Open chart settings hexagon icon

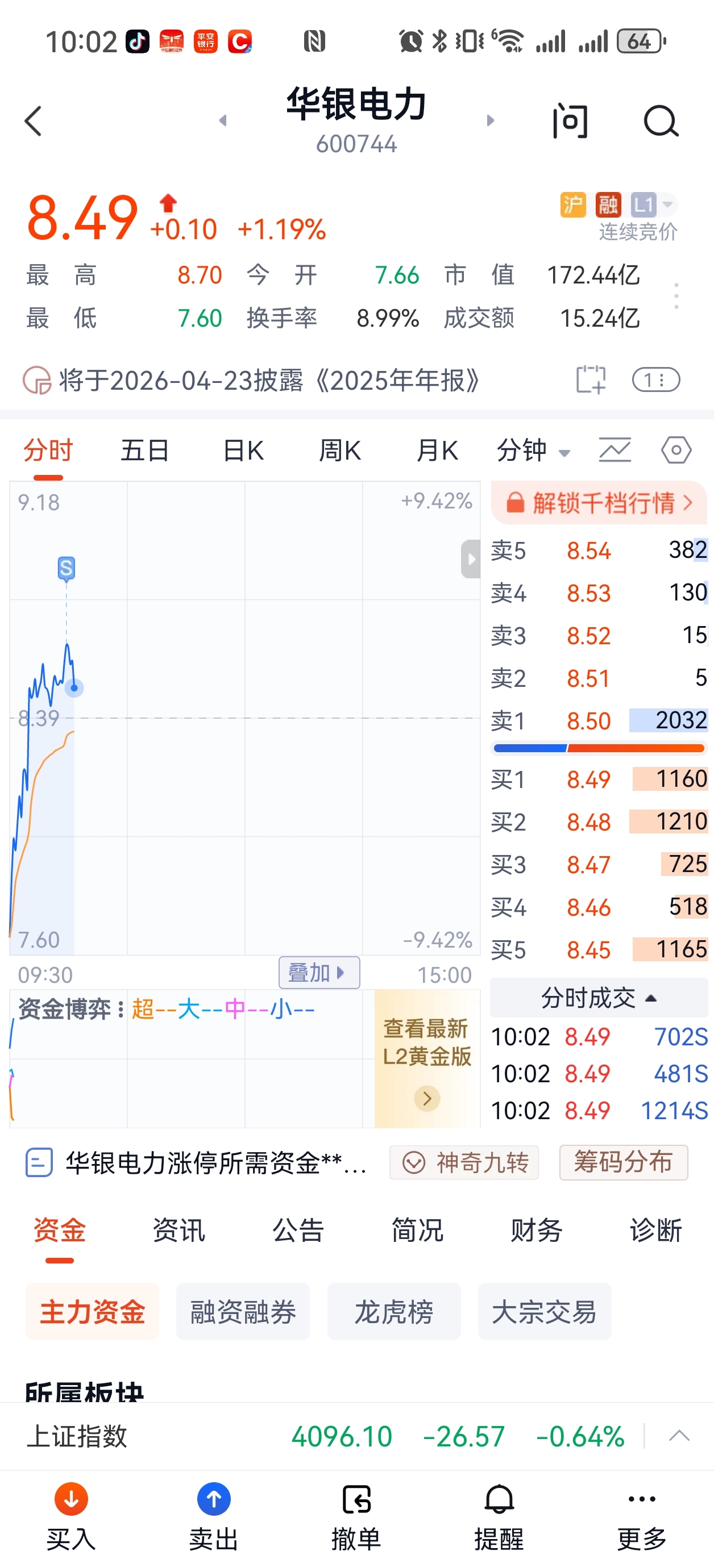coord(676,451)
